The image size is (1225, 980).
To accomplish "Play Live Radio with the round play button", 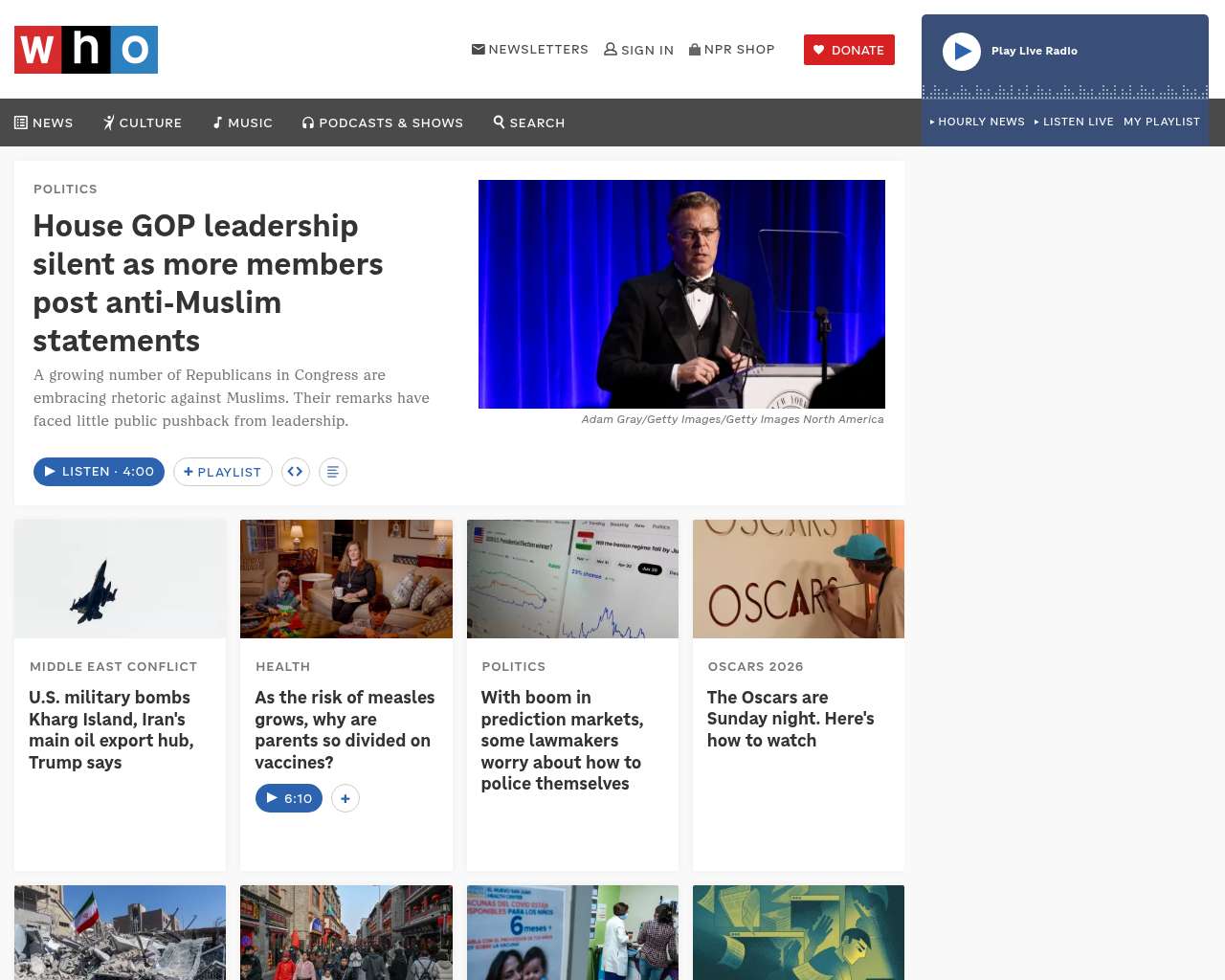I will tap(962, 52).
